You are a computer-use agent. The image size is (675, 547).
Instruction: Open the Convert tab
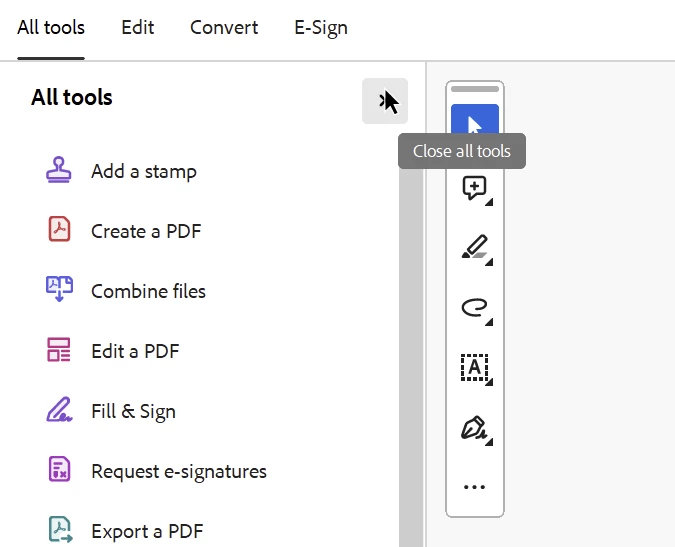(224, 28)
